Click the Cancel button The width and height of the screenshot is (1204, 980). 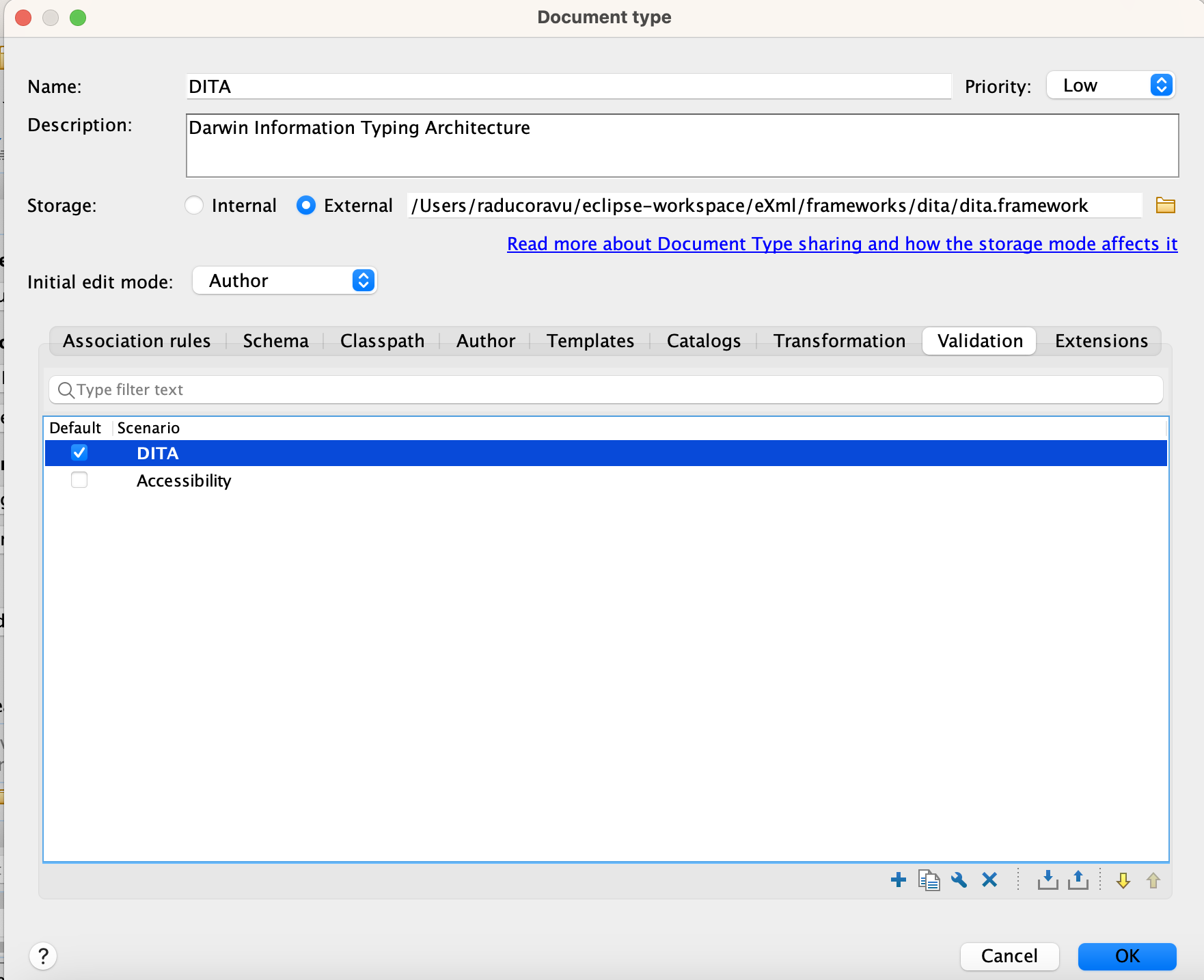(1009, 955)
